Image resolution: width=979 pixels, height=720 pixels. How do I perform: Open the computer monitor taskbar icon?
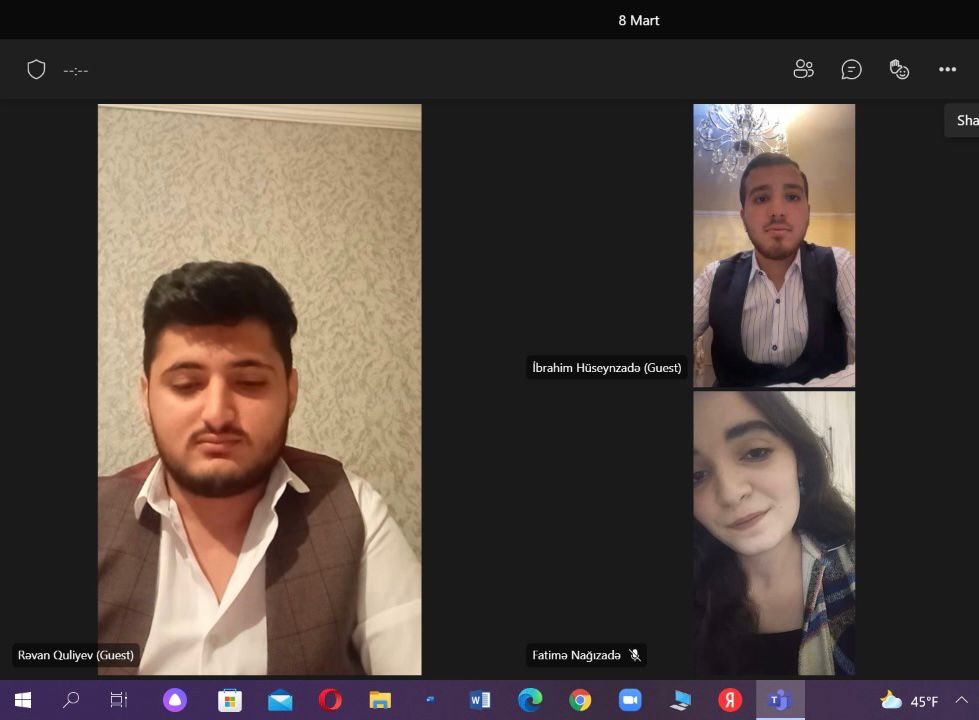point(680,700)
